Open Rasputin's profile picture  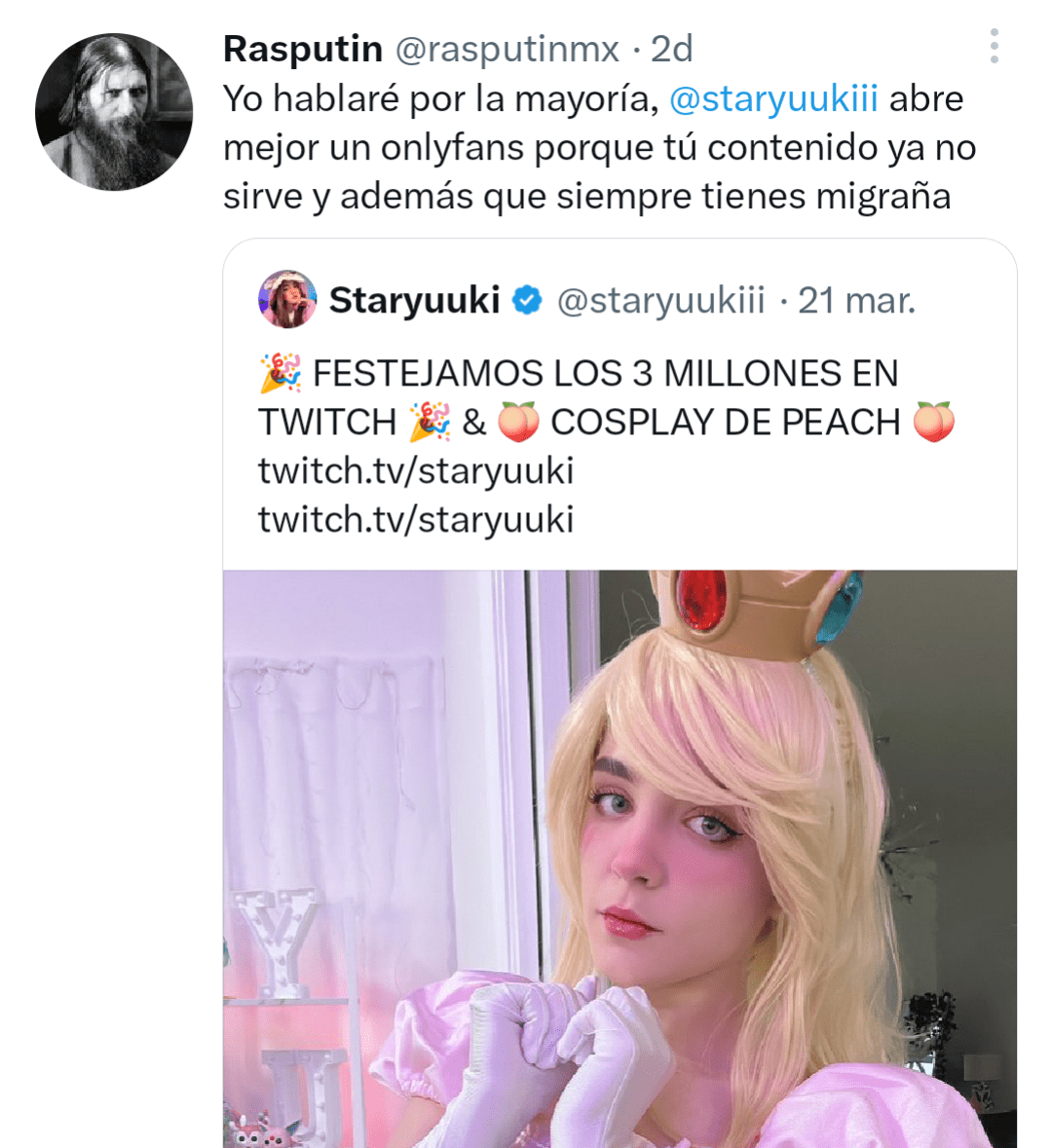click(114, 112)
